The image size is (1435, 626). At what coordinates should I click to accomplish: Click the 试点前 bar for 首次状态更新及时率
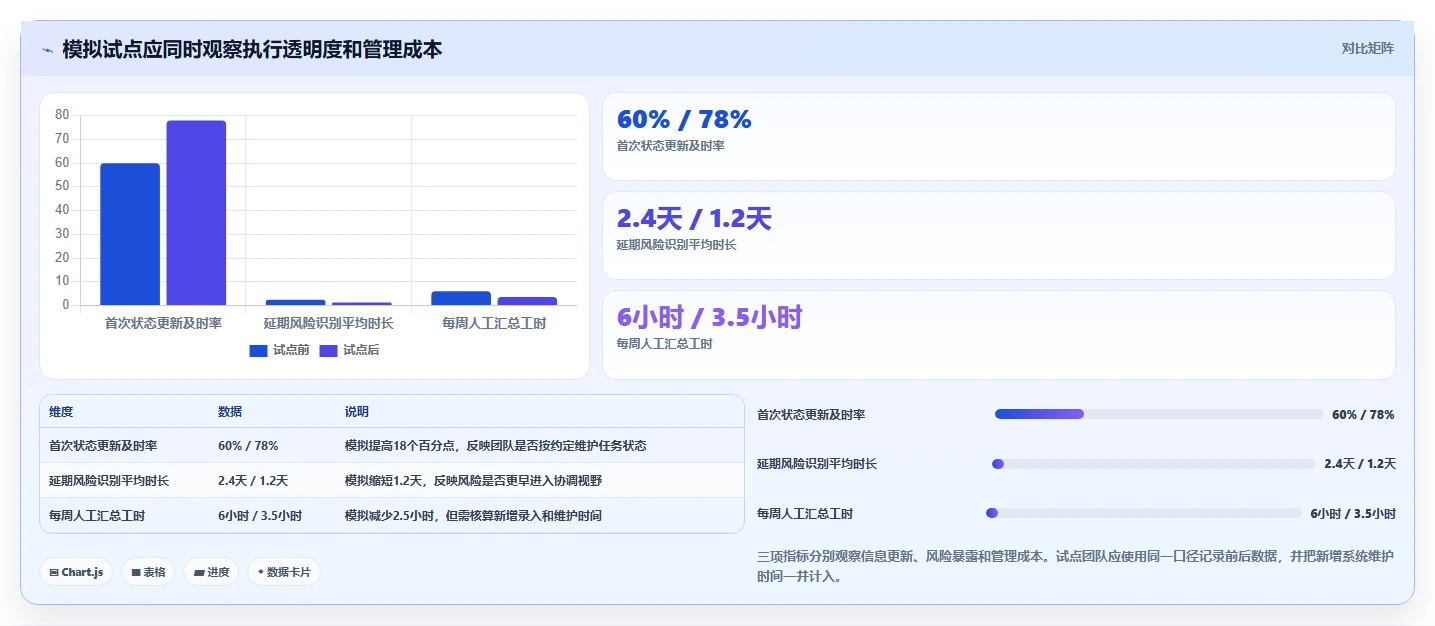coord(130,234)
